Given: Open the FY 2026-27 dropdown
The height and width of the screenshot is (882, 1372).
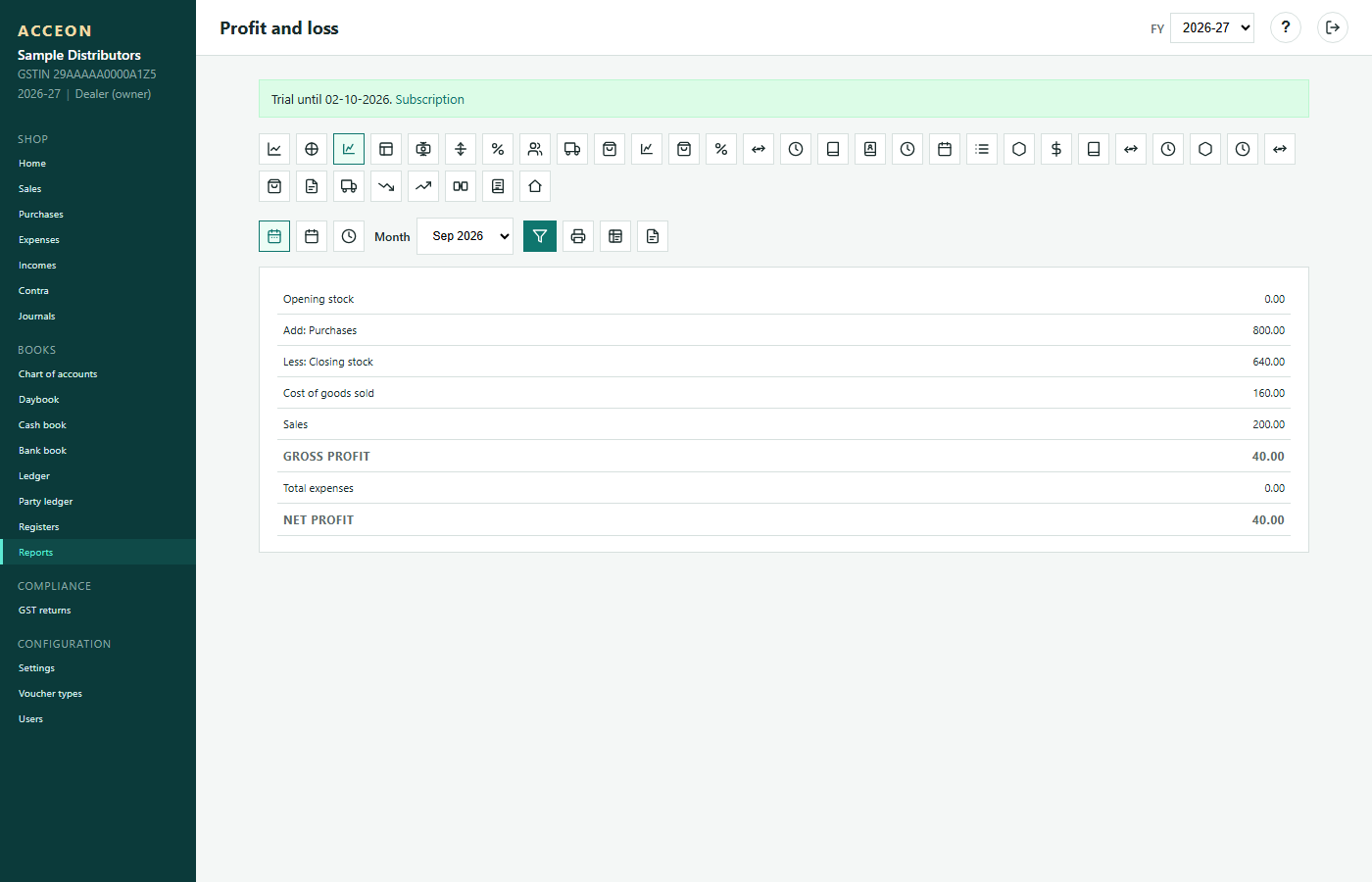Looking at the screenshot, I should pyautogui.click(x=1212, y=27).
